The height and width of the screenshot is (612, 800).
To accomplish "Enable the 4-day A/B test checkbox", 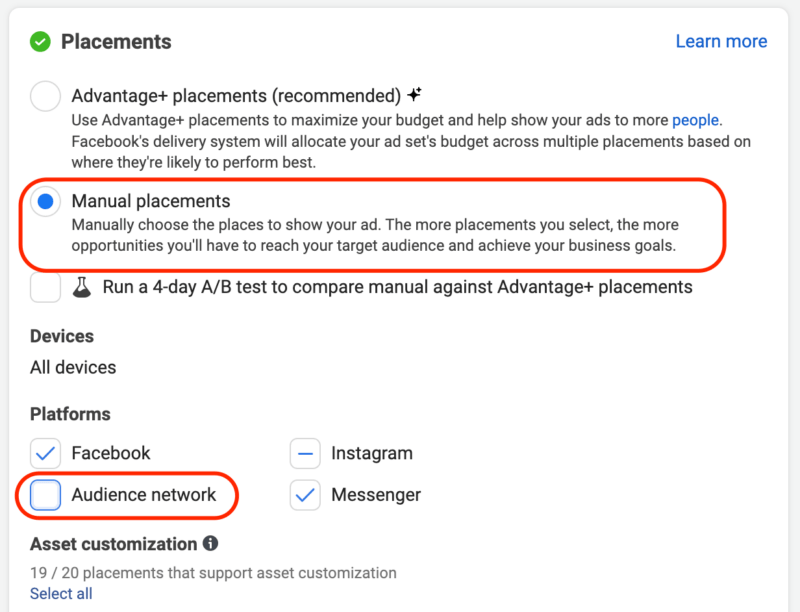I will point(45,288).
